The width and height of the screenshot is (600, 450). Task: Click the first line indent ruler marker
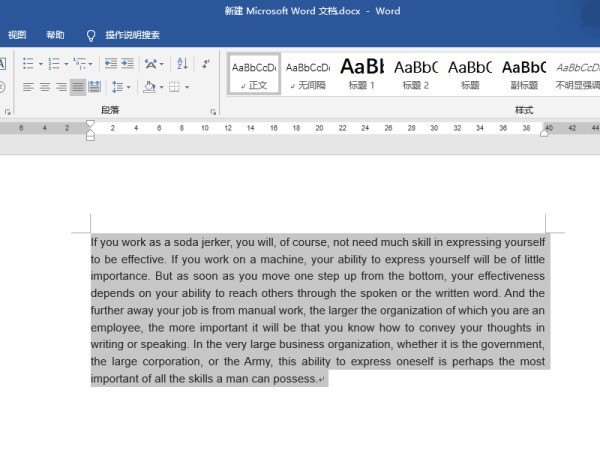(x=90, y=124)
